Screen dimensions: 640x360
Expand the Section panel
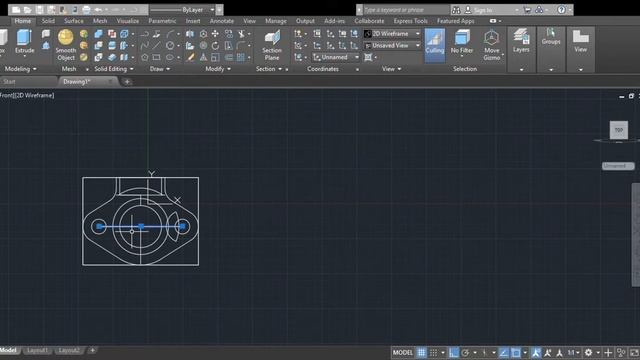(269, 69)
